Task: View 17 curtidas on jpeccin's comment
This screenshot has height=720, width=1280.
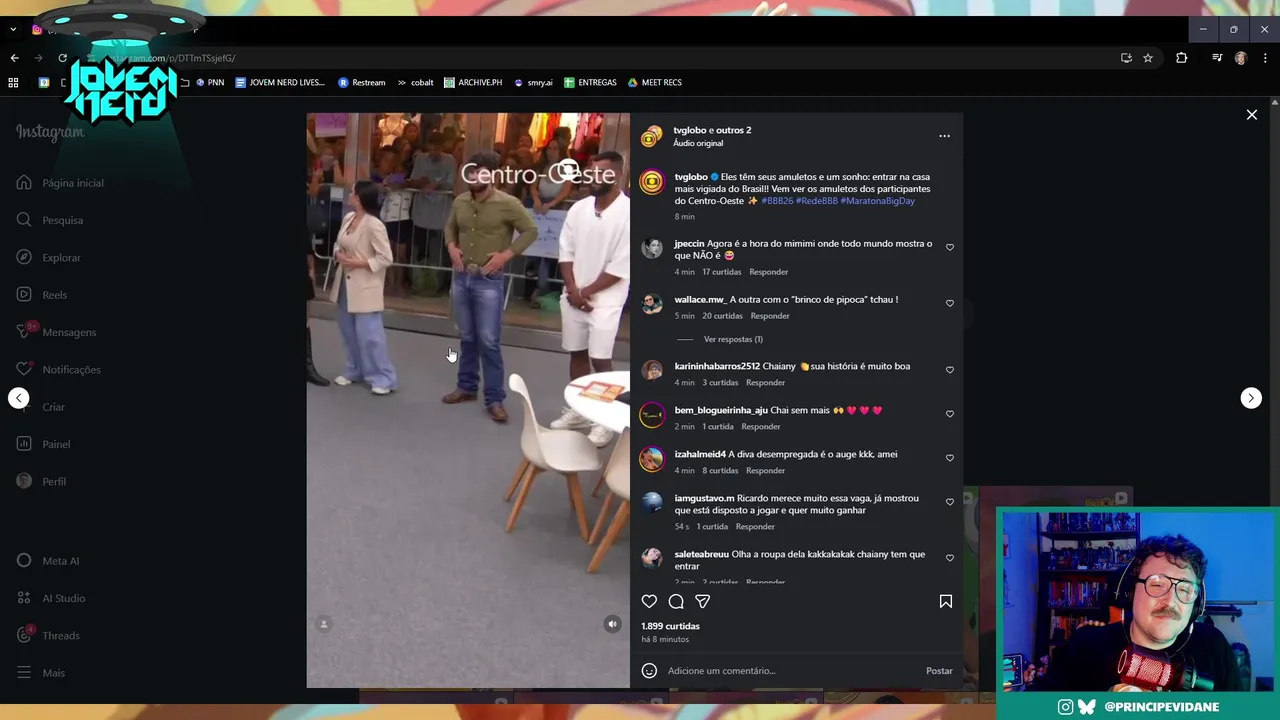Action: click(721, 272)
